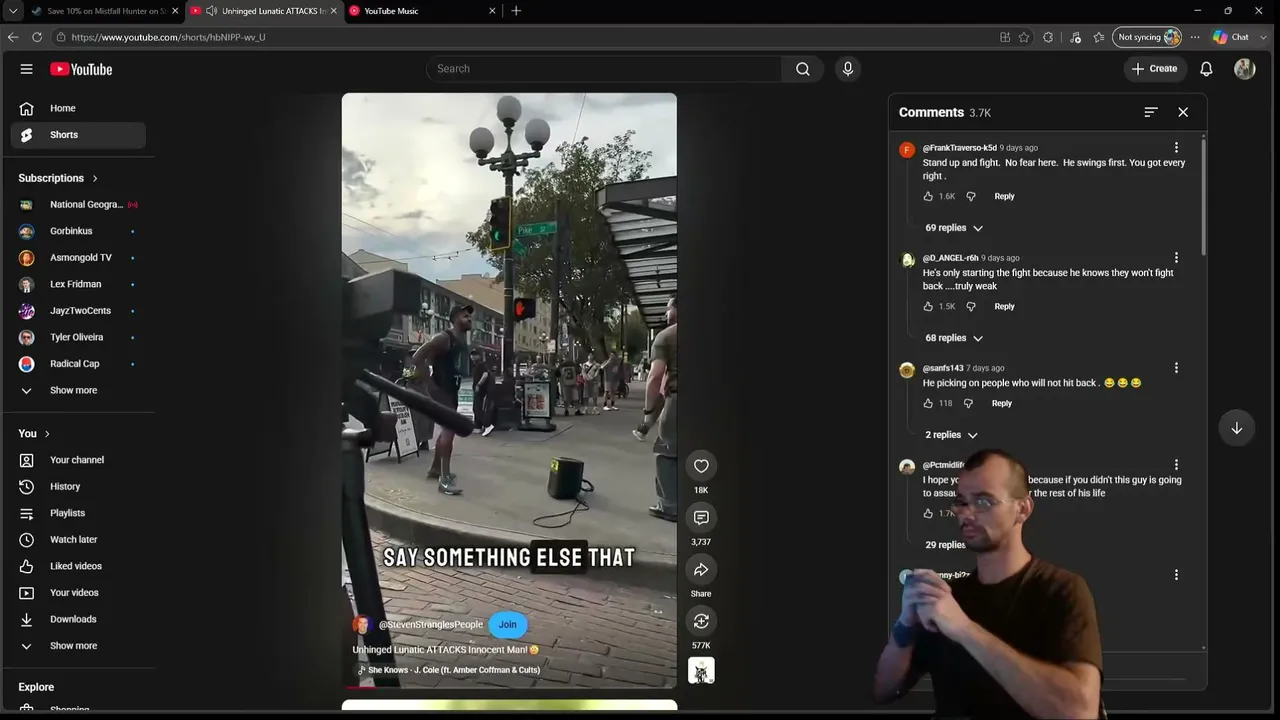Image resolution: width=1280 pixels, height=720 pixels.
Task: Open Lex Fridman subscription
Action: point(78,284)
